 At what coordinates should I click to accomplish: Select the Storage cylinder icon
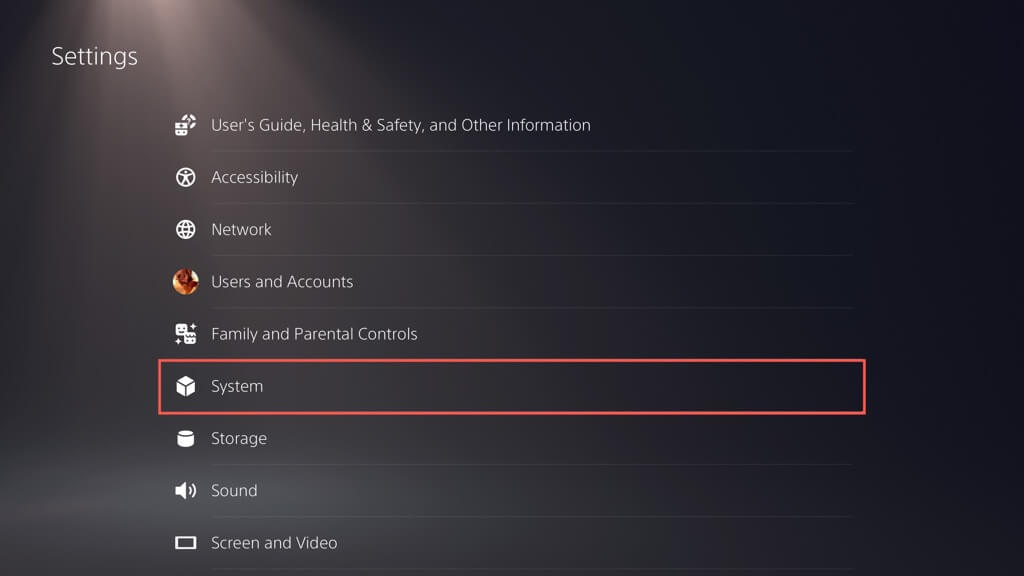click(x=186, y=438)
